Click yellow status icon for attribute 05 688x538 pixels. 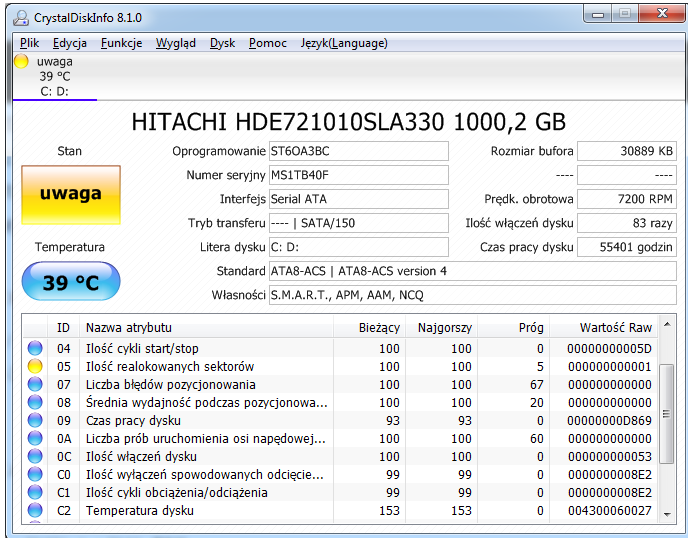pyautogui.click(x=35, y=366)
